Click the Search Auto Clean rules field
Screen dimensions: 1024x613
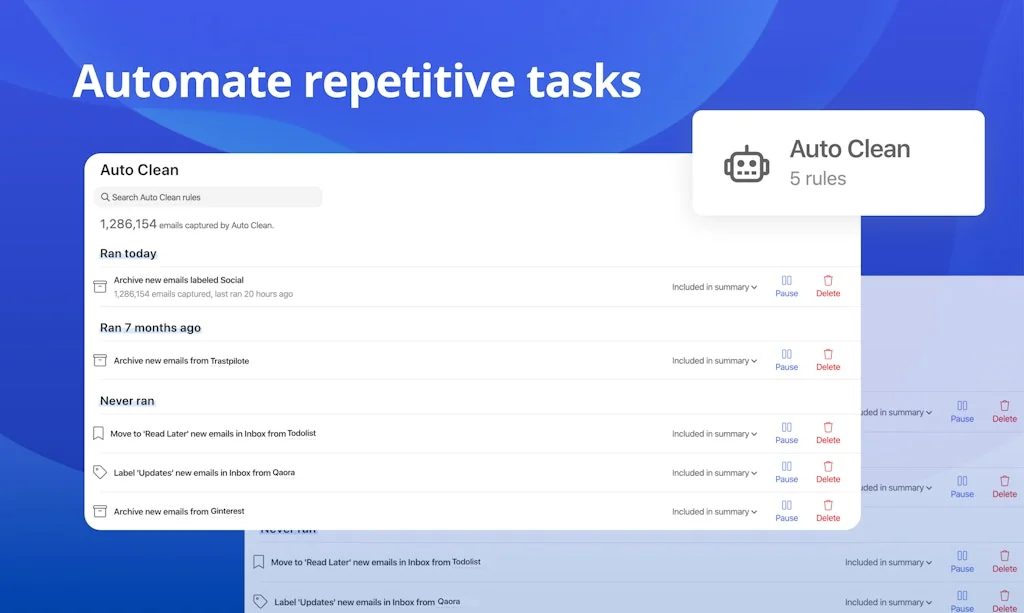click(208, 197)
